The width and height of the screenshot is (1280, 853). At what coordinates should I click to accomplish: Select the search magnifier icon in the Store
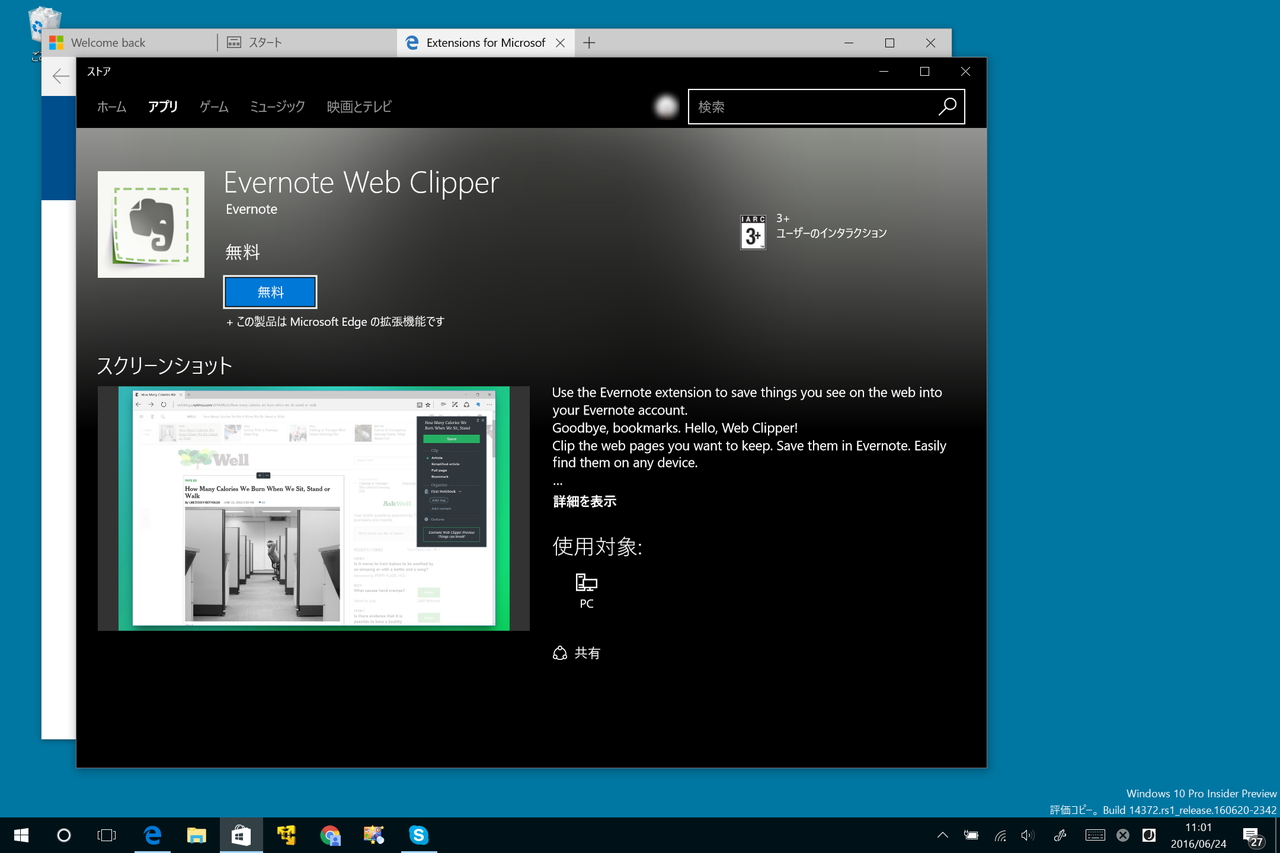946,106
